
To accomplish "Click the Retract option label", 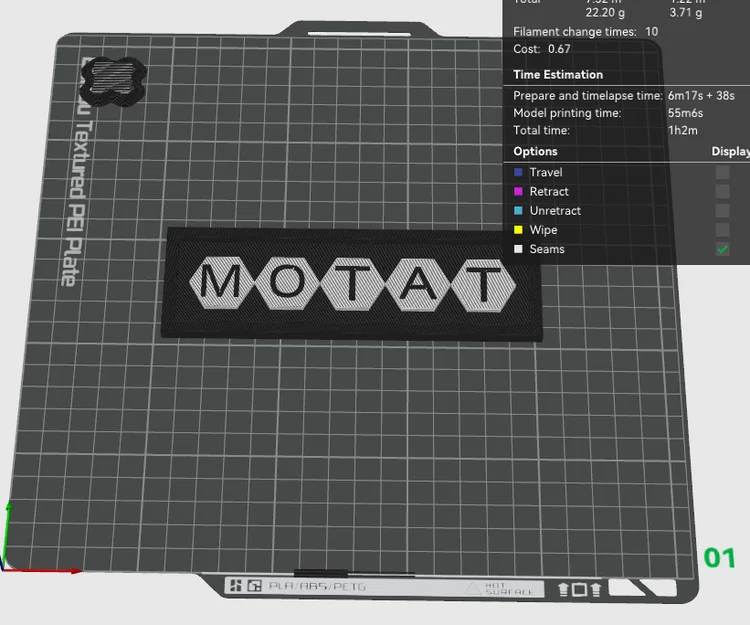I will click(549, 191).
